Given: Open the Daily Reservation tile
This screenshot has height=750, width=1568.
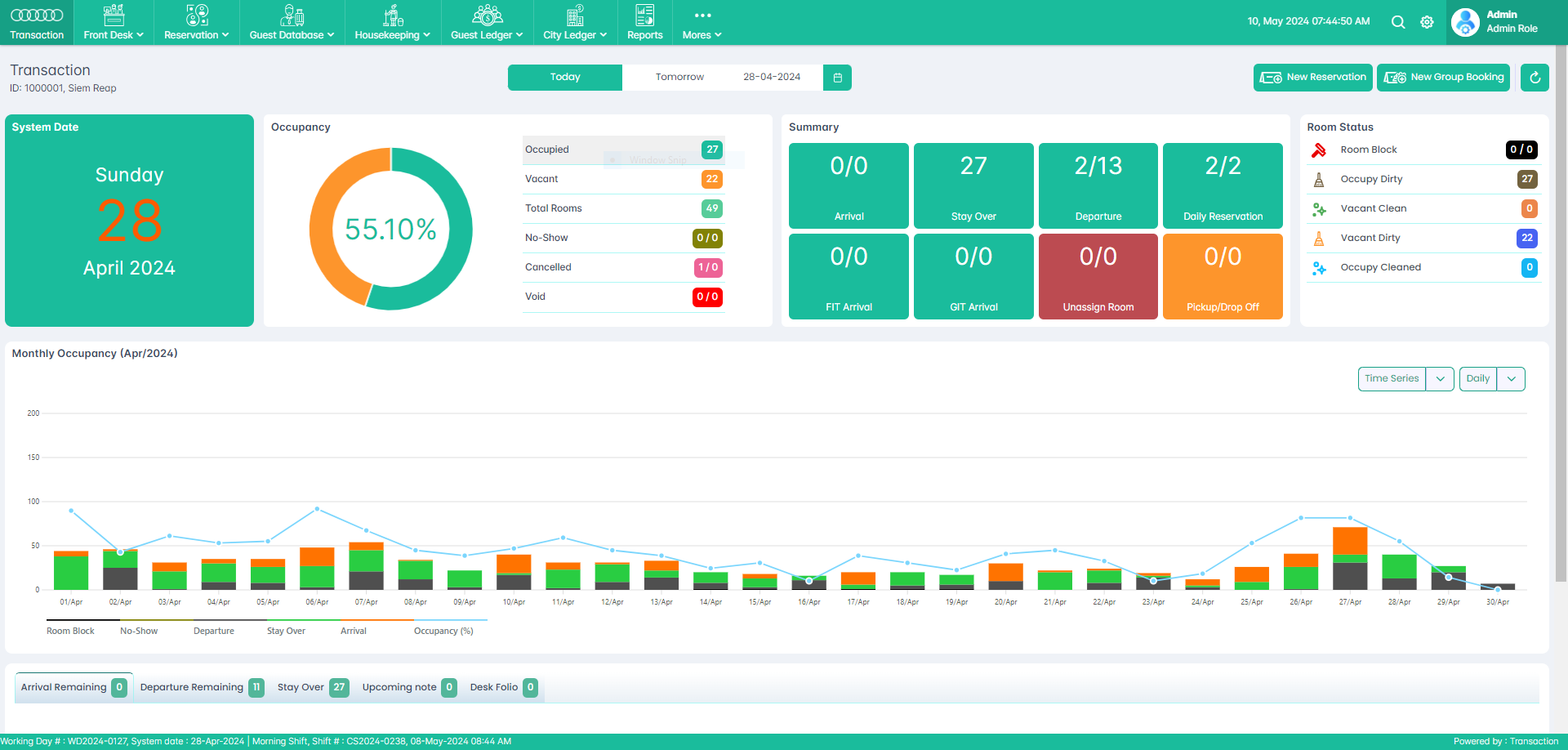Looking at the screenshot, I should pos(1223,185).
